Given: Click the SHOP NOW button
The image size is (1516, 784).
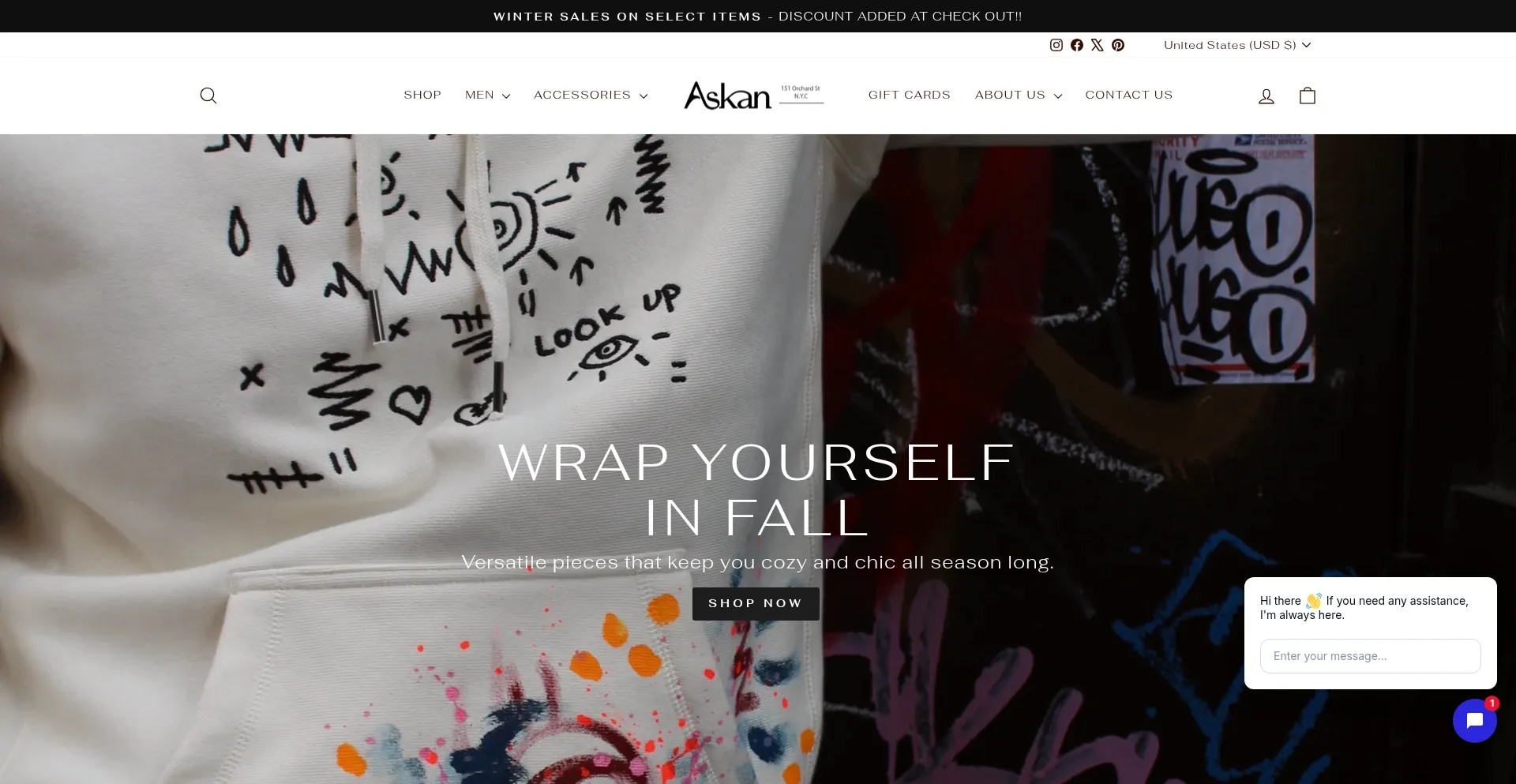Looking at the screenshot, I should (756, 603).
